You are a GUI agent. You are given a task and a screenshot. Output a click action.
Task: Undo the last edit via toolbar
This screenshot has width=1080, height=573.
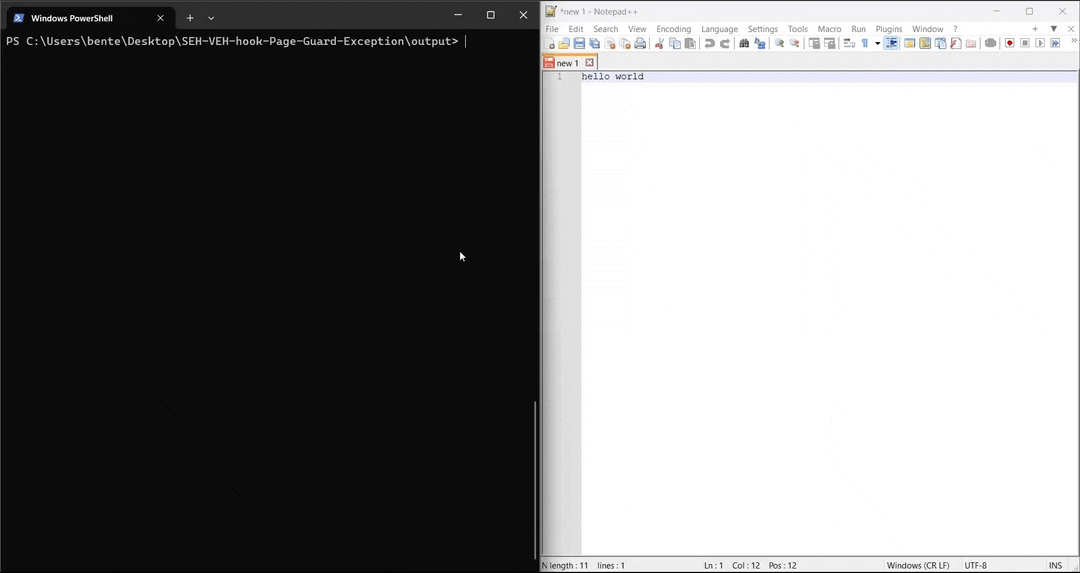coord(709,43)
